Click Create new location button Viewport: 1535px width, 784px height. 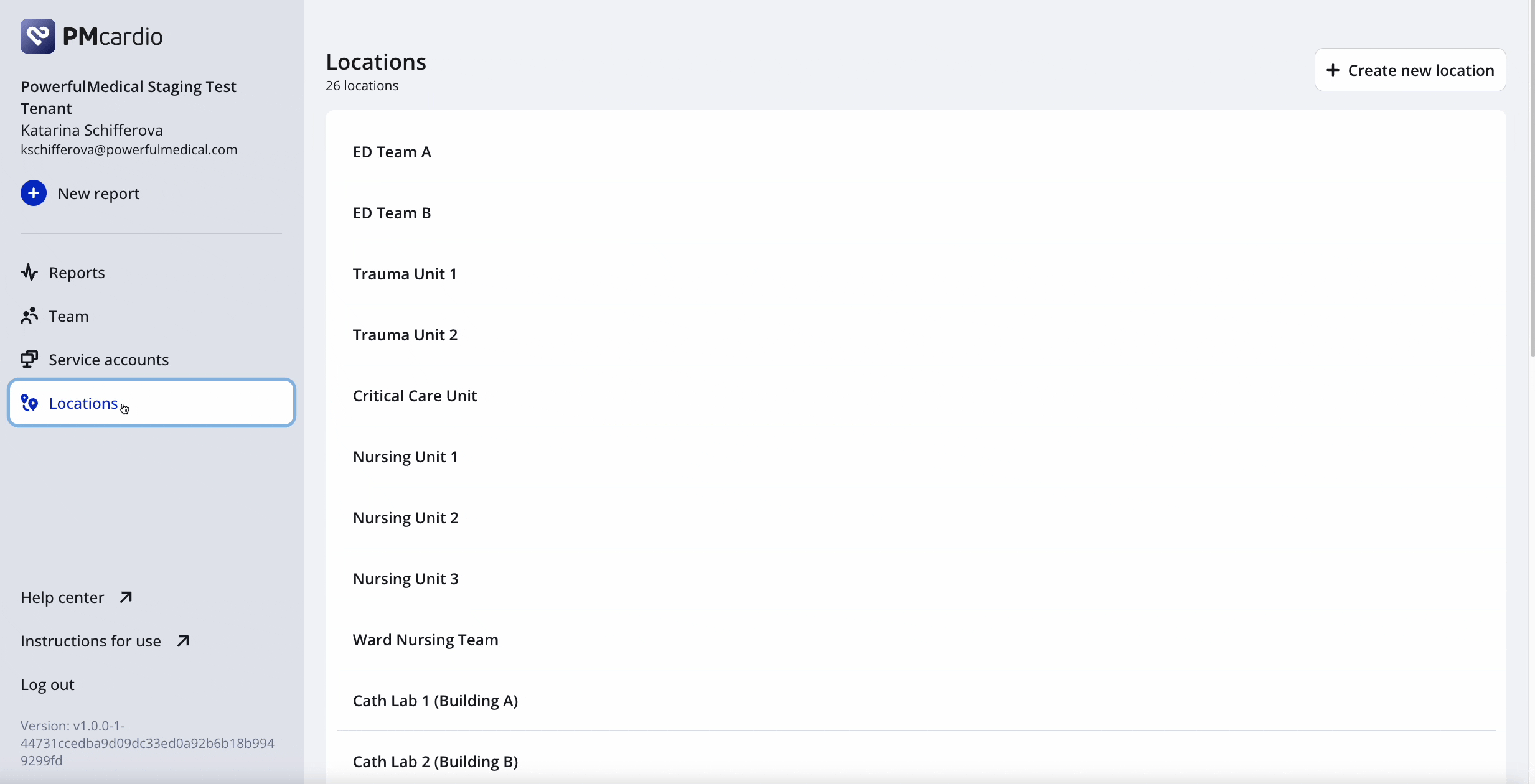(x=1410, y=70)
